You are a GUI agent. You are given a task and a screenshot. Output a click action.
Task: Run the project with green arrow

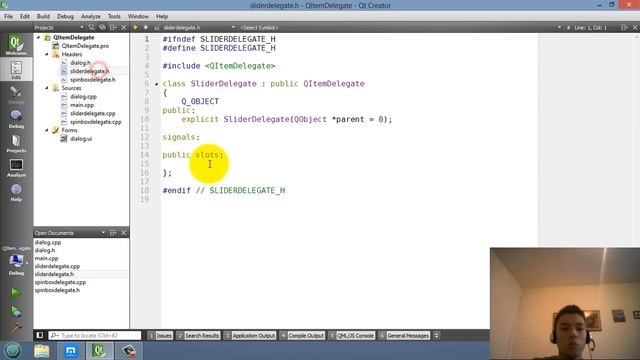point(16,293)
